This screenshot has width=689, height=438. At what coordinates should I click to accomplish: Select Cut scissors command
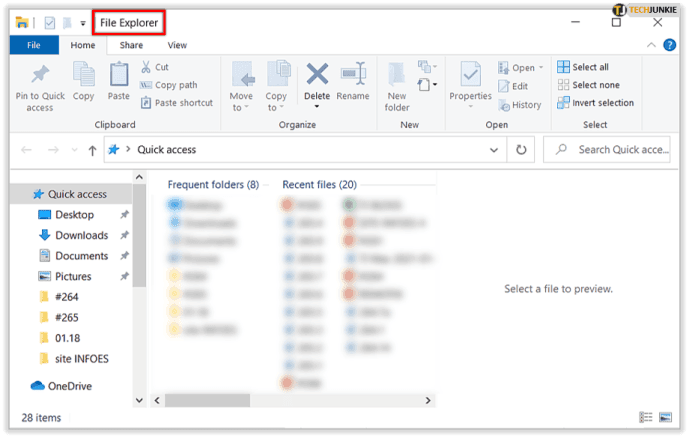pos(155,67)
